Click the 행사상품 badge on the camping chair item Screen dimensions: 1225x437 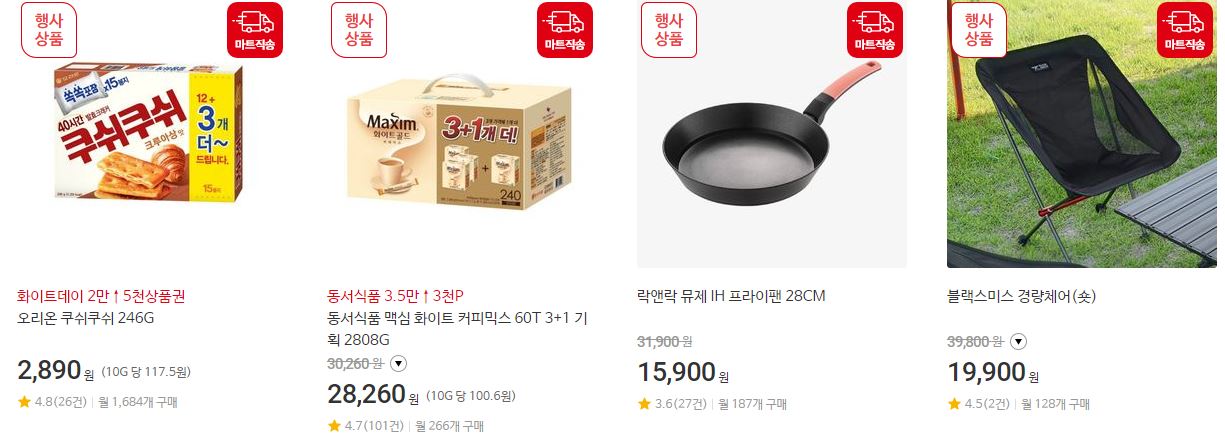979,30
